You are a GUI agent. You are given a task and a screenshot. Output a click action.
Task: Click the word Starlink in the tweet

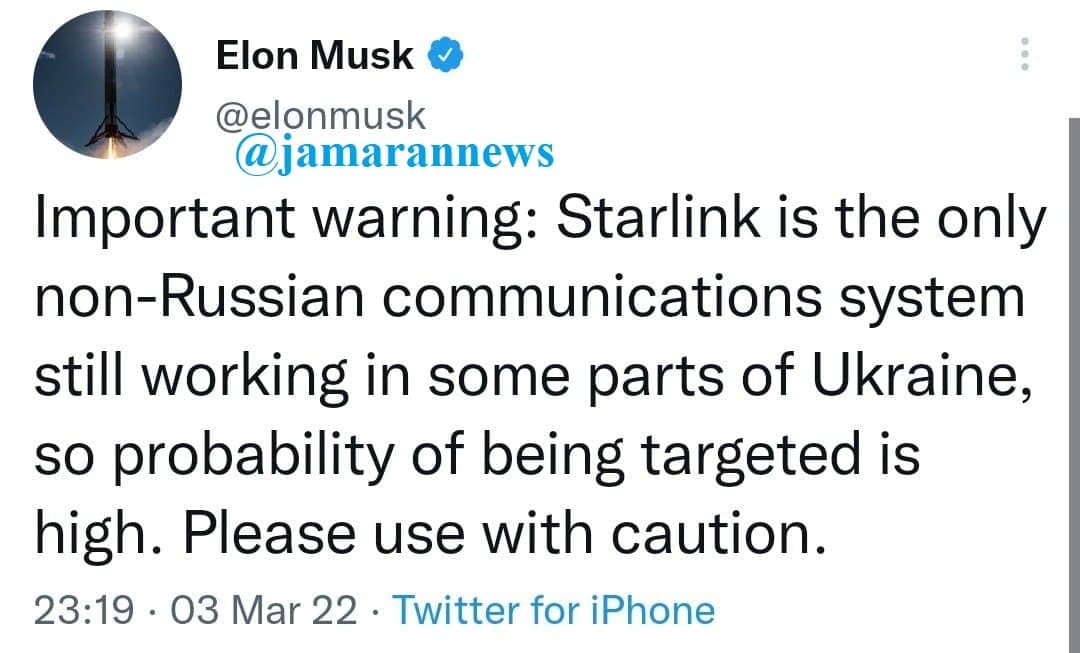(x=658, y=218)
